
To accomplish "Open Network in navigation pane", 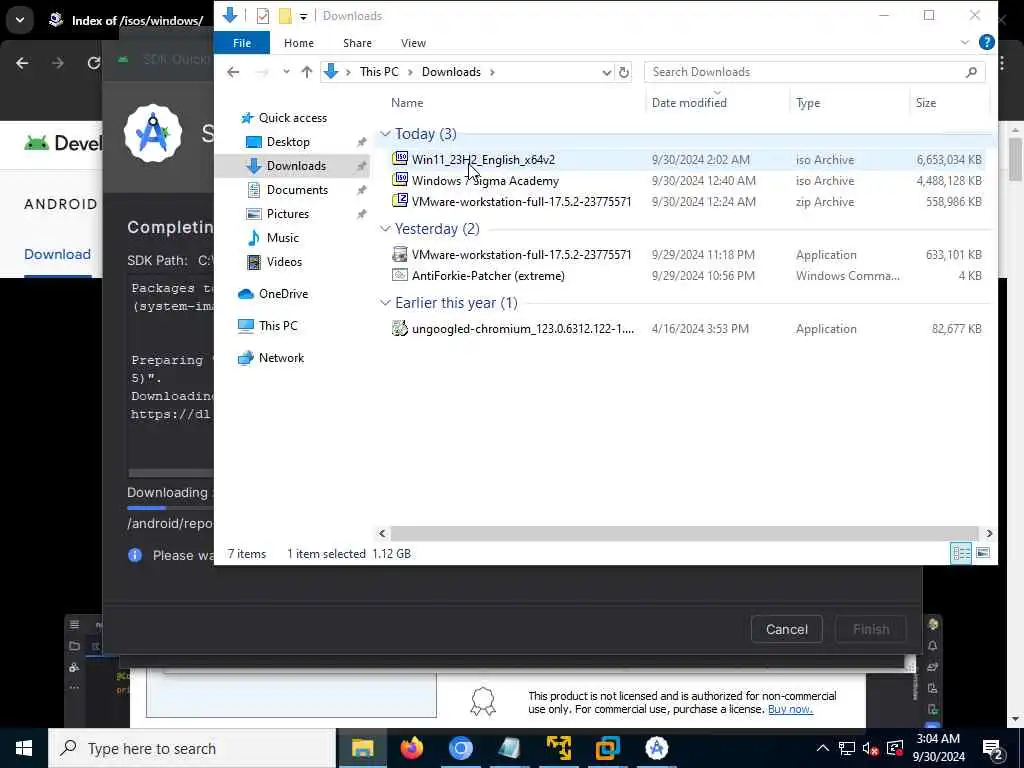I will pos(281,358).
